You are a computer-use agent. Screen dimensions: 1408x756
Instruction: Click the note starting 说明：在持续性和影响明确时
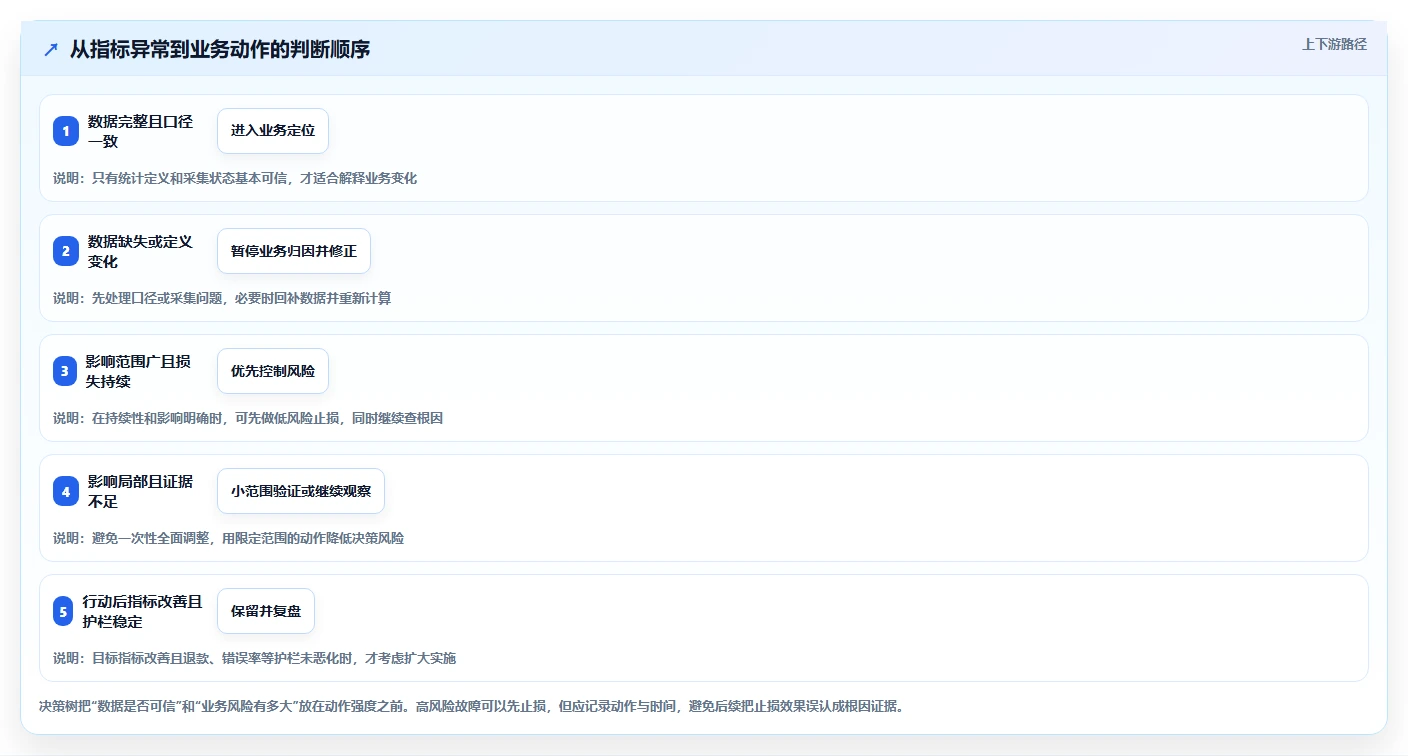[x=248, y=418]
